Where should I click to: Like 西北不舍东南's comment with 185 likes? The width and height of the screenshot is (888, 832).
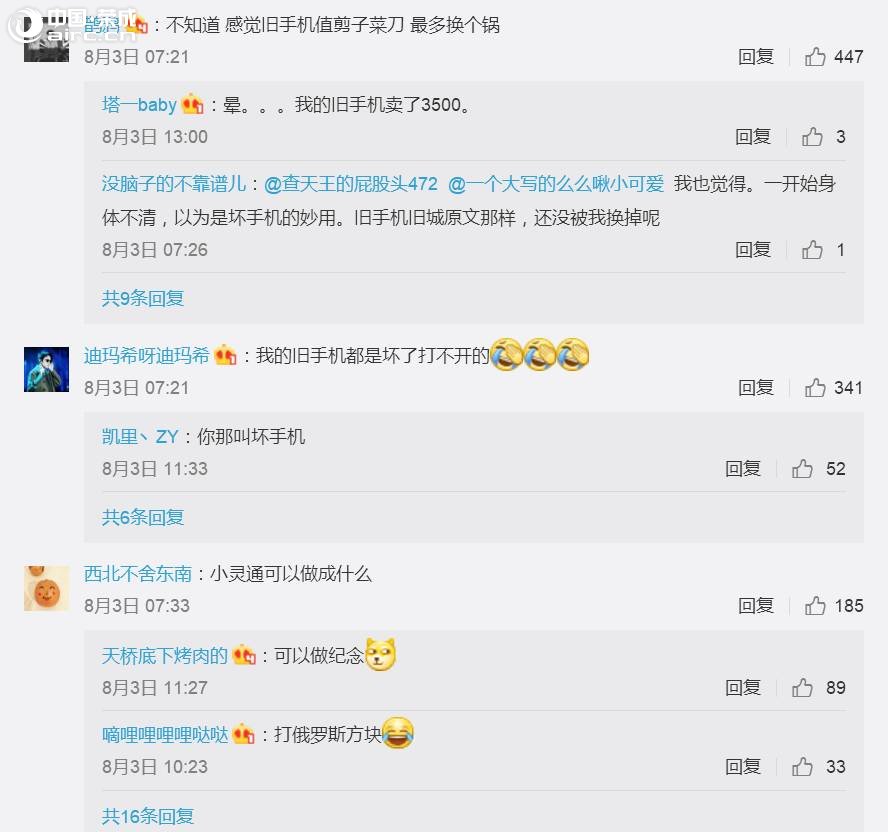pyautogui.click(x=815, y=606)
